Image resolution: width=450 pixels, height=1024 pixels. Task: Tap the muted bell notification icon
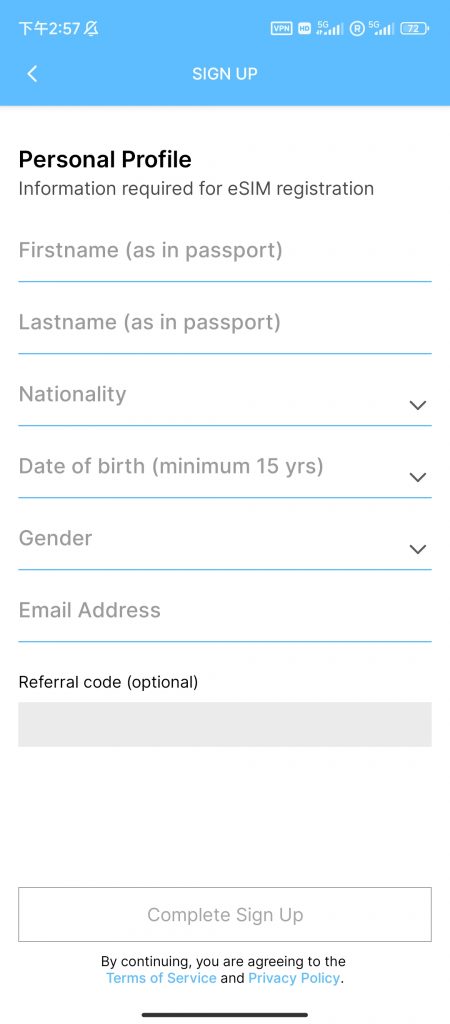(91, 28)
